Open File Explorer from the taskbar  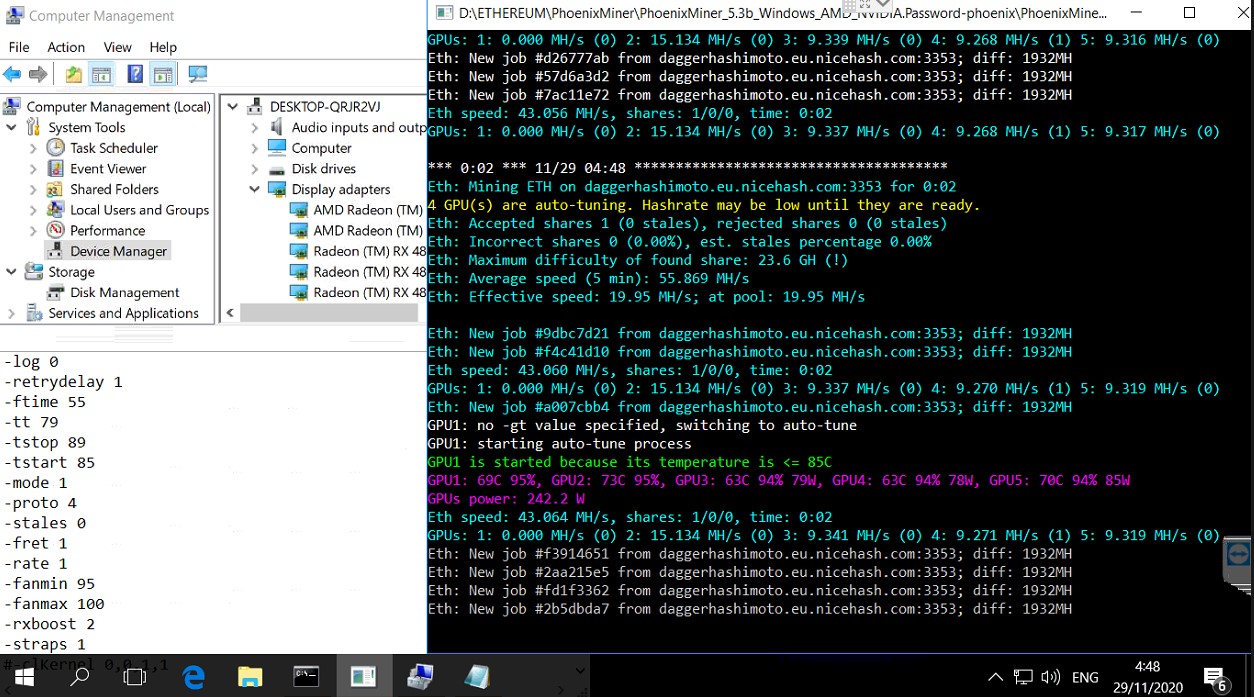250,676
